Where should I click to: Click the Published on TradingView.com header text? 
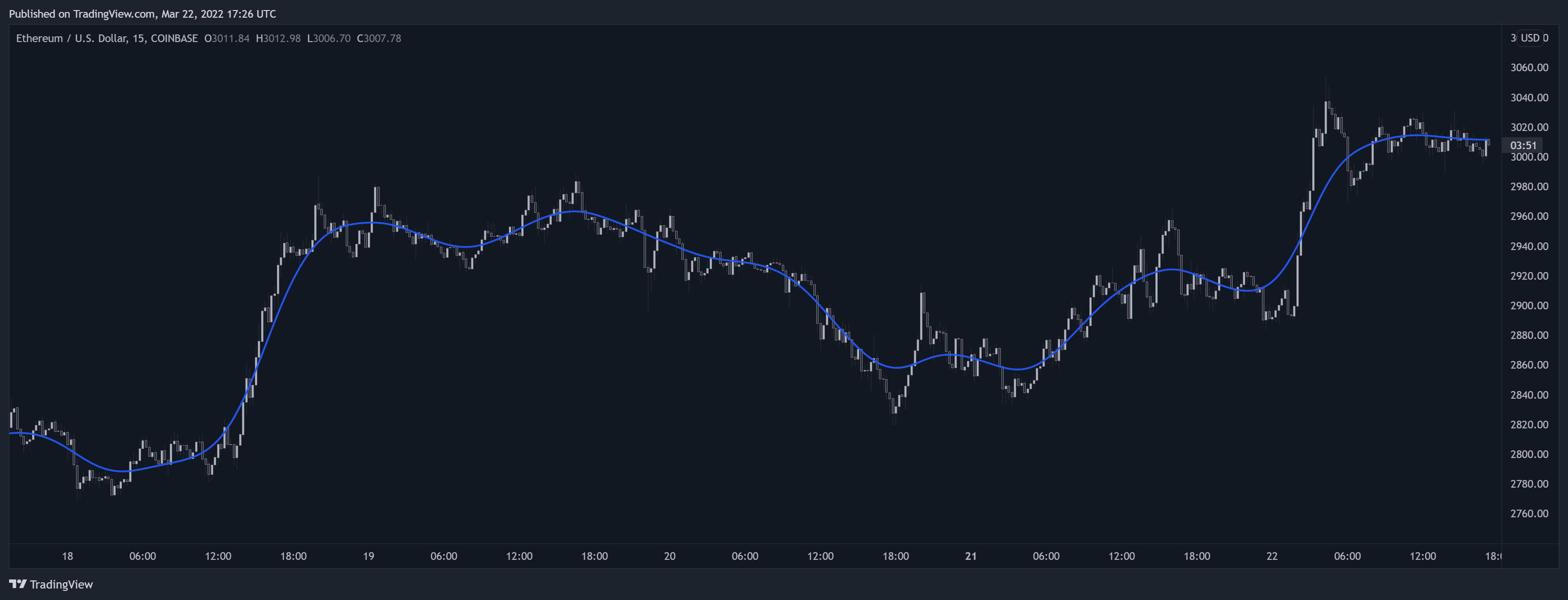coord(143,13)
